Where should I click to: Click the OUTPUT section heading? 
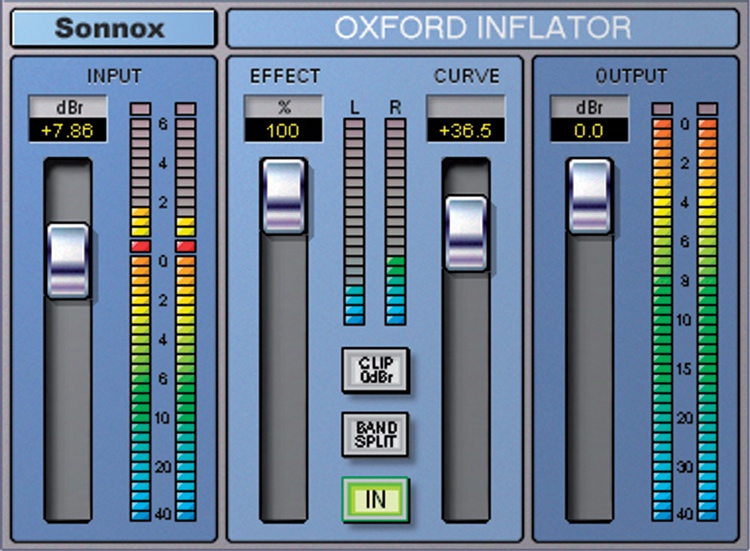631,76
